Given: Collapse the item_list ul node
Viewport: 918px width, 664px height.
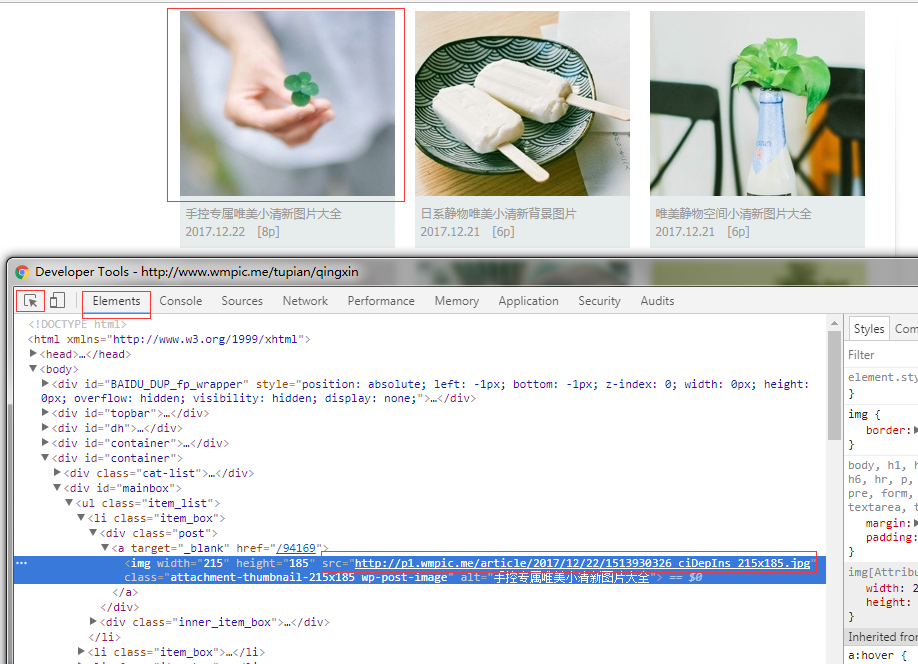Looking at the screenshot, I should point(69,503).
